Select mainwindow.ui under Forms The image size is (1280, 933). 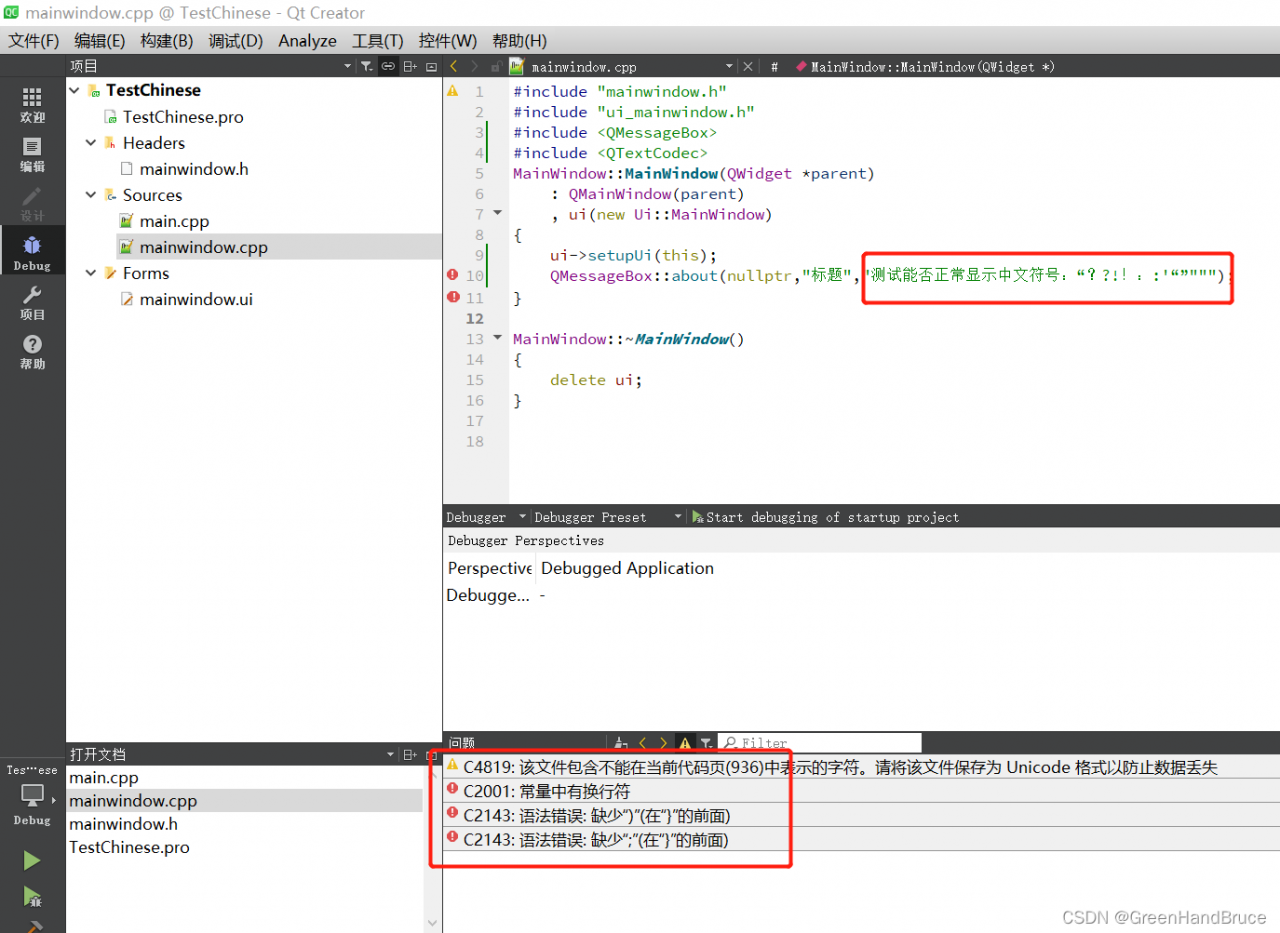(x=196, y=299)
